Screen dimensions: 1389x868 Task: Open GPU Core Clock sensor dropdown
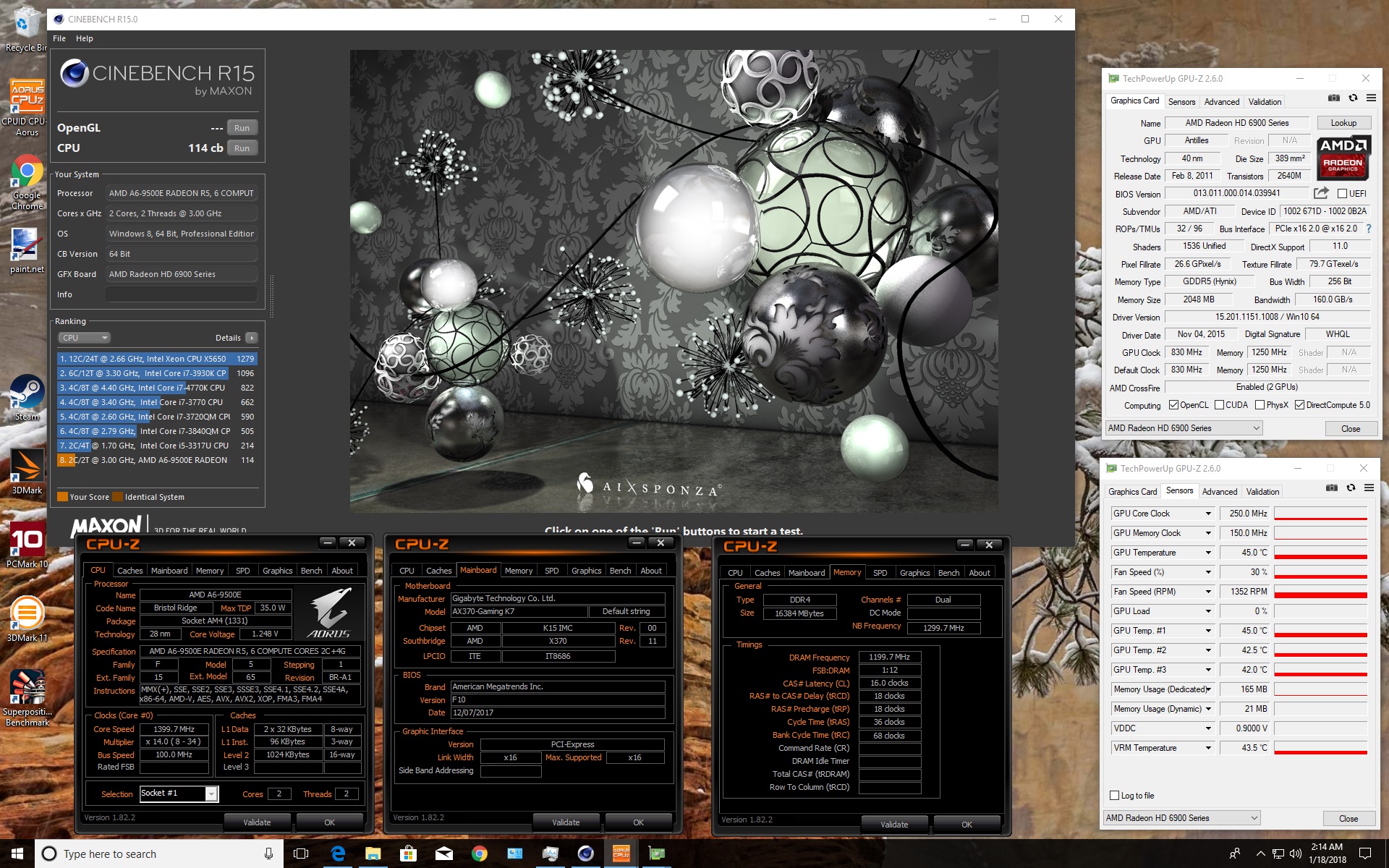(x=1207, y=514)
